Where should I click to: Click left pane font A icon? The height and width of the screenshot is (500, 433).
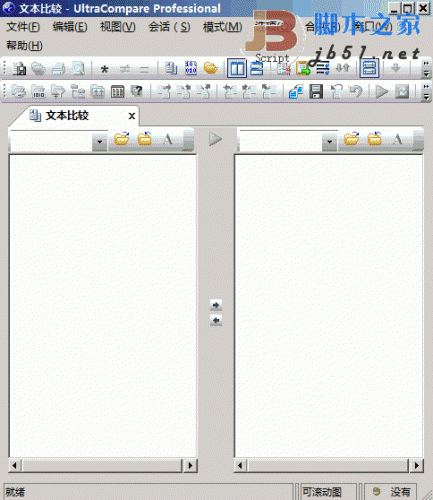(168, 139)
